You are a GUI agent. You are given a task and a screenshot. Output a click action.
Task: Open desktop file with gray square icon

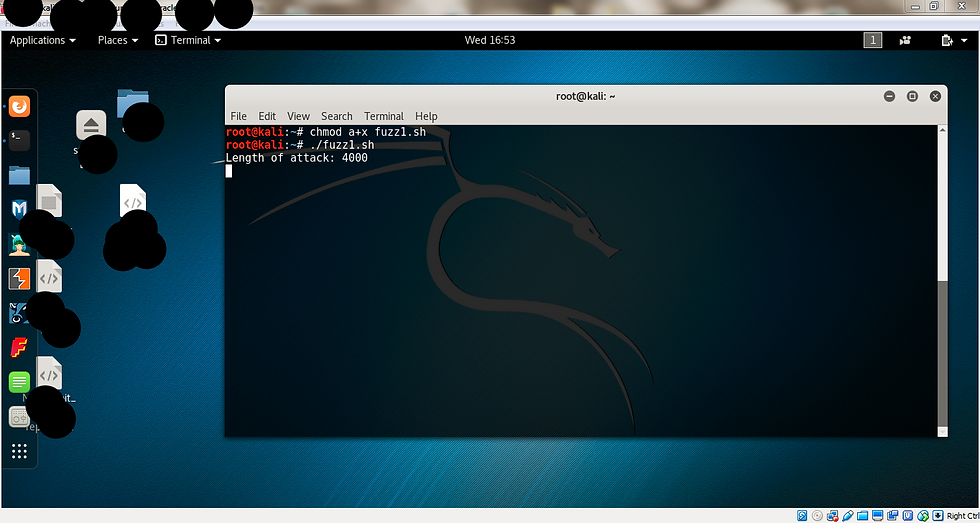click(49, 201)
